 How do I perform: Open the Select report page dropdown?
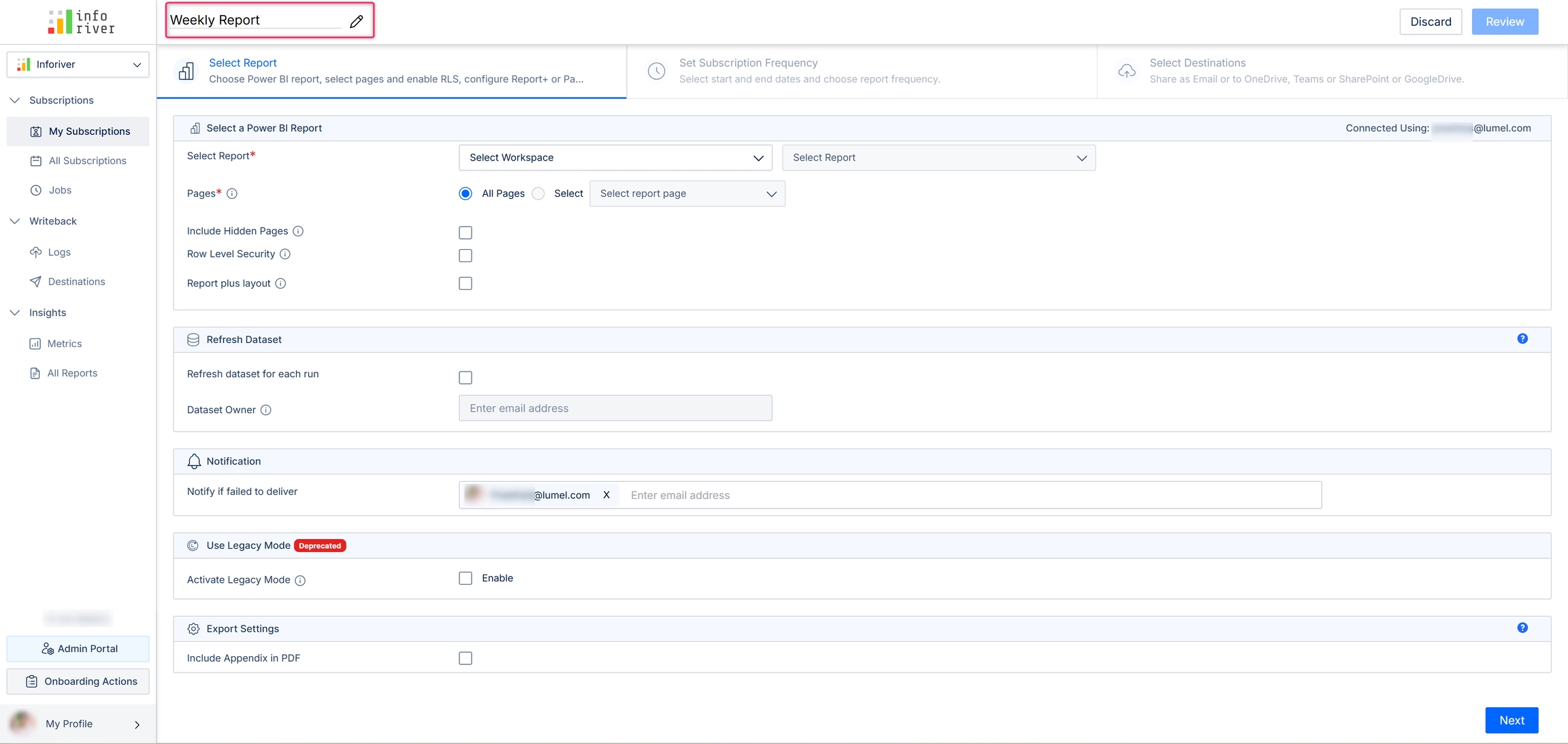(x=687, y=193)
